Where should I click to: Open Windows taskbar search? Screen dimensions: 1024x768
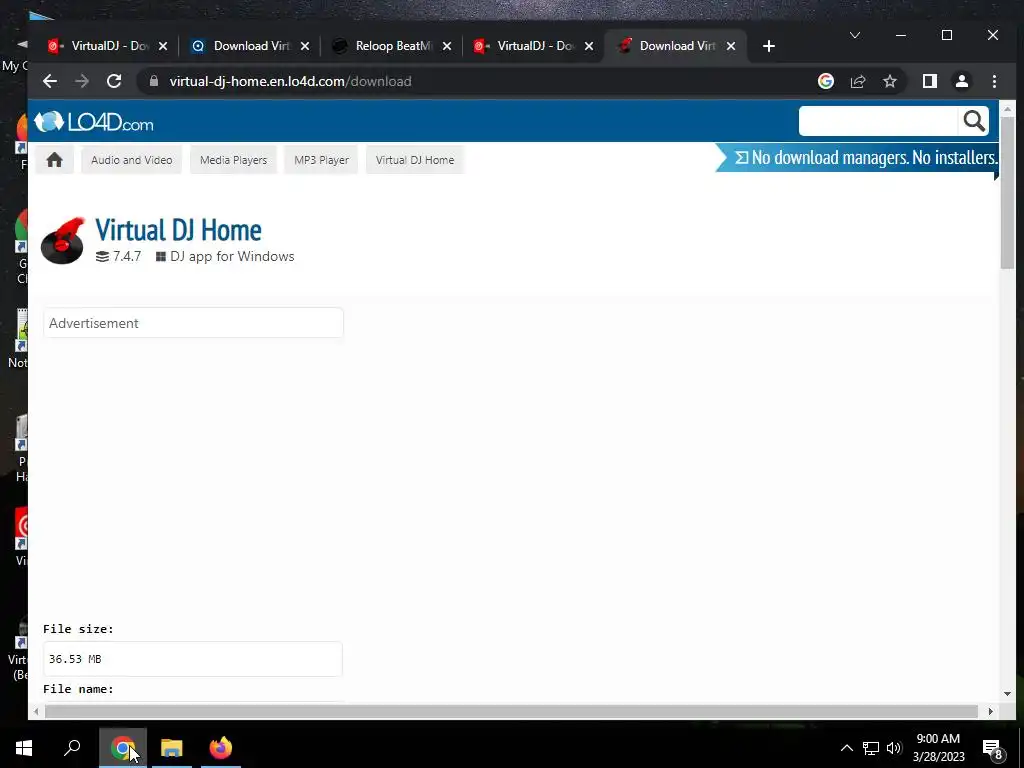[72, 748]
